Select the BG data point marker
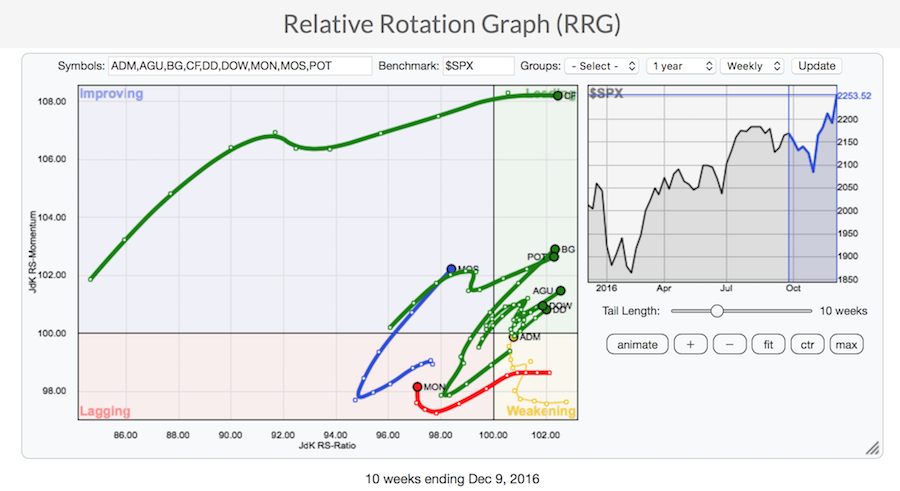Screen dimensions: 900x491 point(555,249)
